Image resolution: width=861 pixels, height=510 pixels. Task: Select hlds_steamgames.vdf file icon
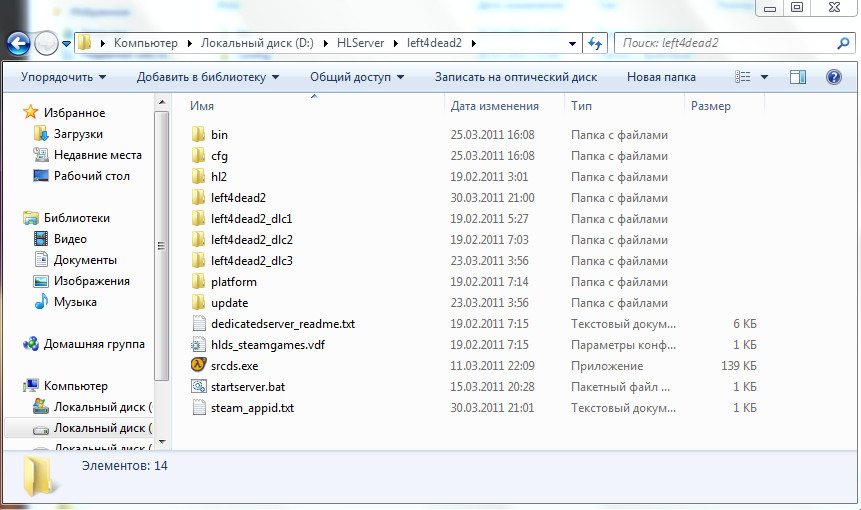click(x=198, y=345)
